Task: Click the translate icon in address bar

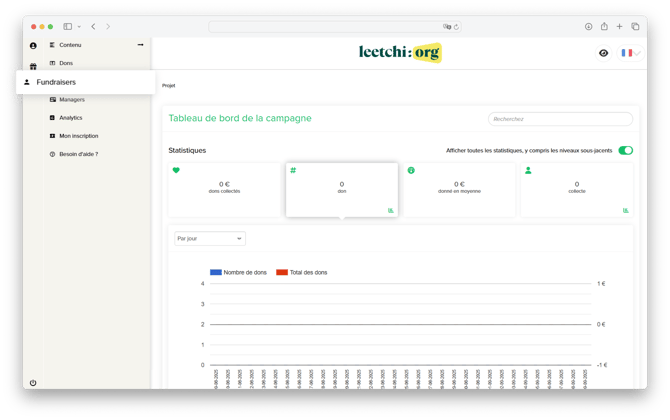Action: (x=447, y=26)
